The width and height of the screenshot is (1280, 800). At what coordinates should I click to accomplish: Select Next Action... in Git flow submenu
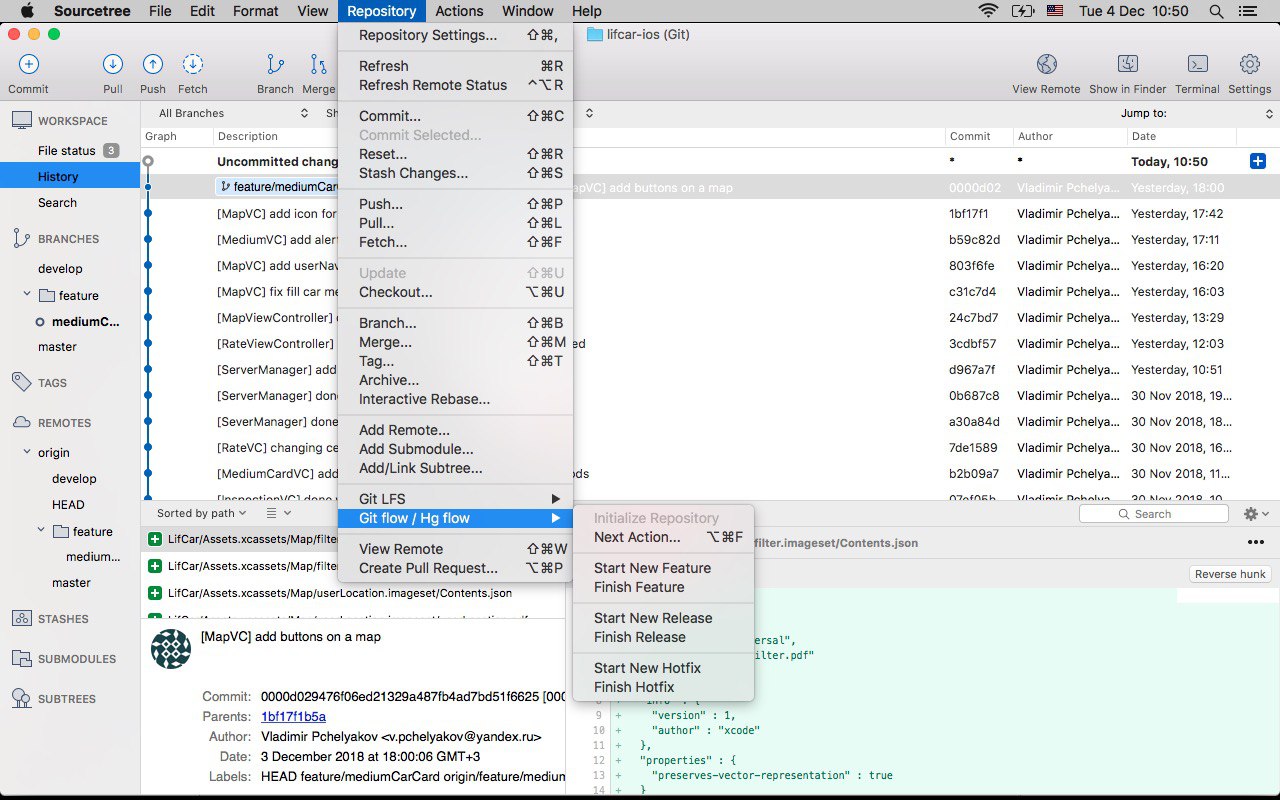click(x=663, y=537)
